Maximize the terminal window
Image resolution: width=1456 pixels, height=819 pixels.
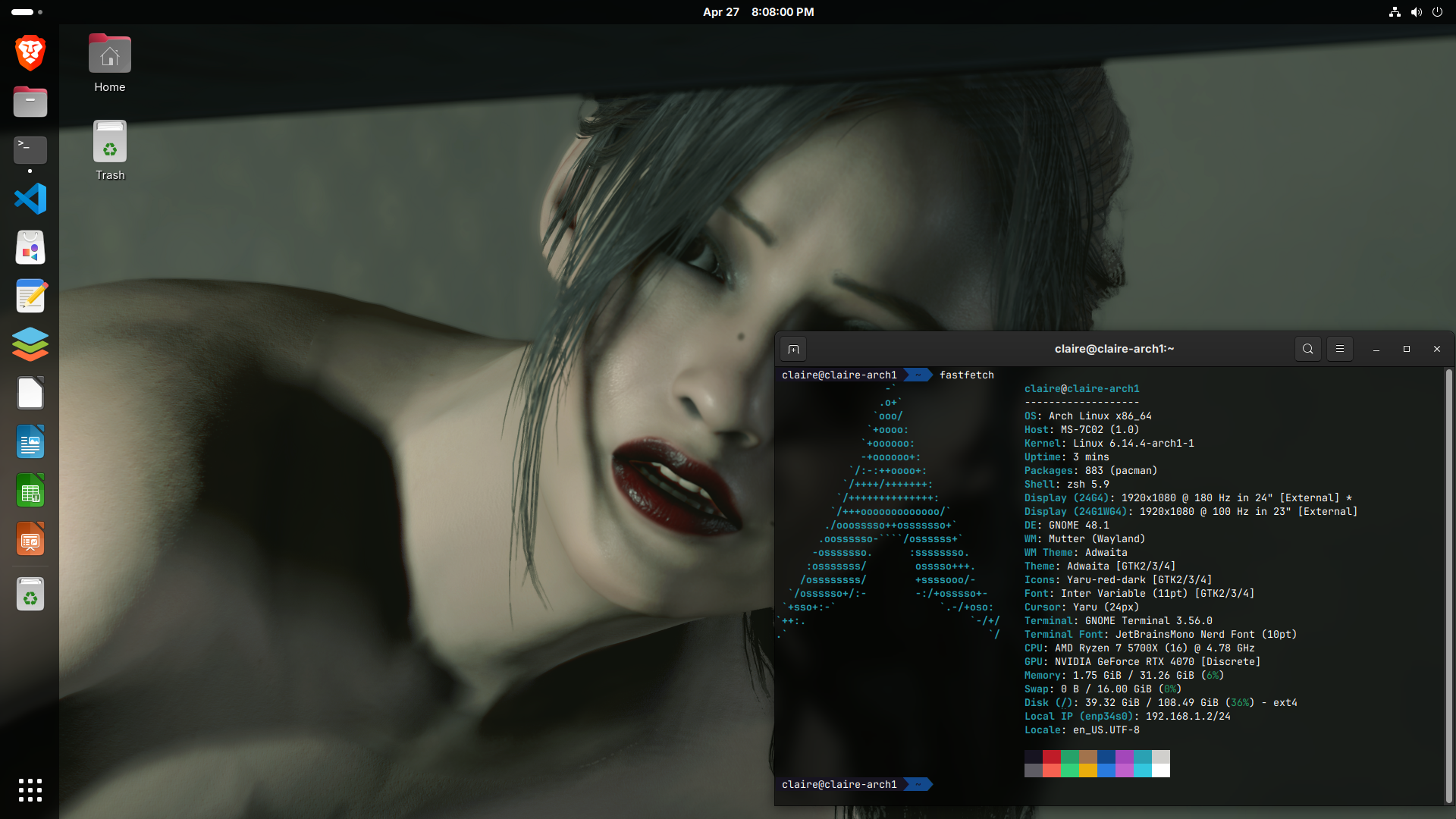pos(1407,349)
